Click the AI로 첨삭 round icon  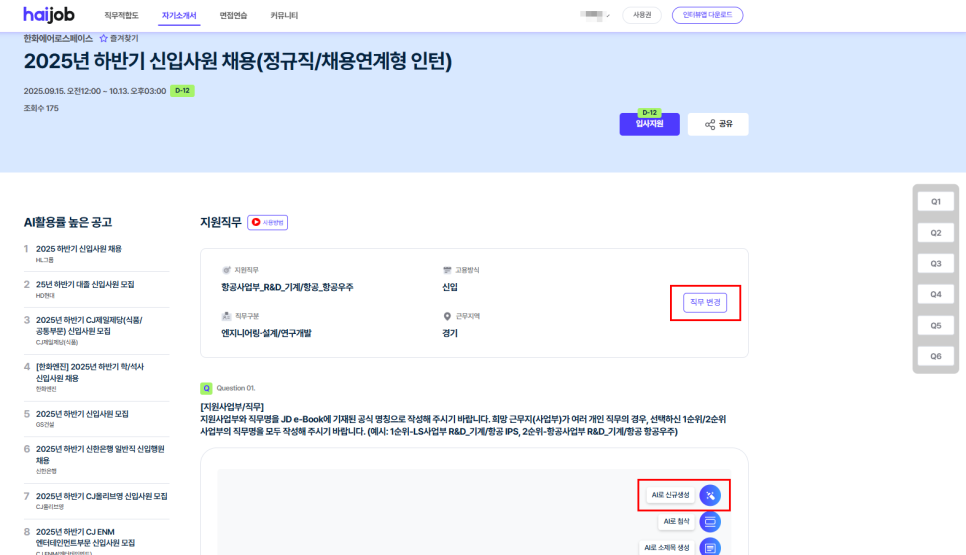point(710,522)
